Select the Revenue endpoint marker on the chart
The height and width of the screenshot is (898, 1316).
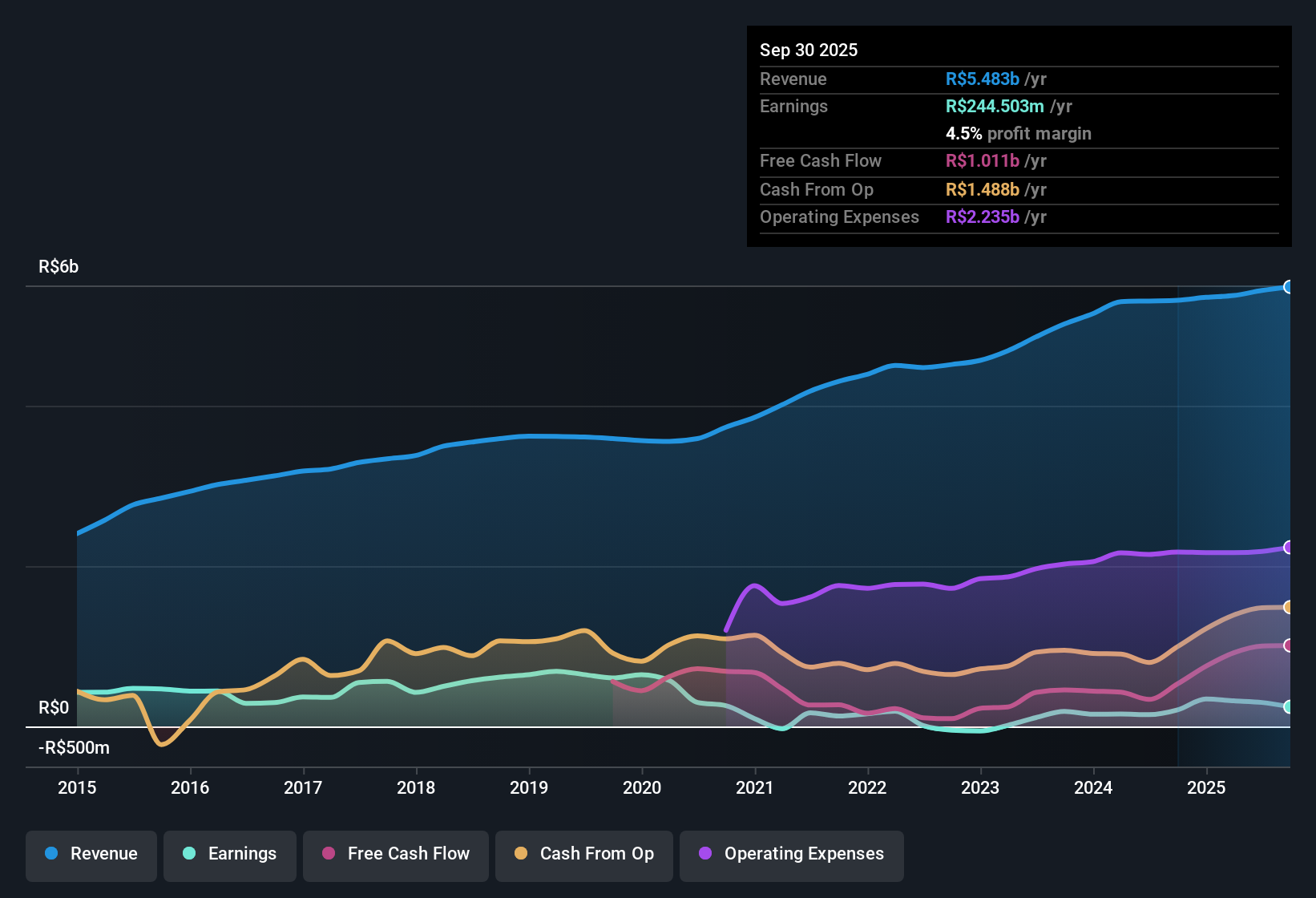[x=1289, y=286]
